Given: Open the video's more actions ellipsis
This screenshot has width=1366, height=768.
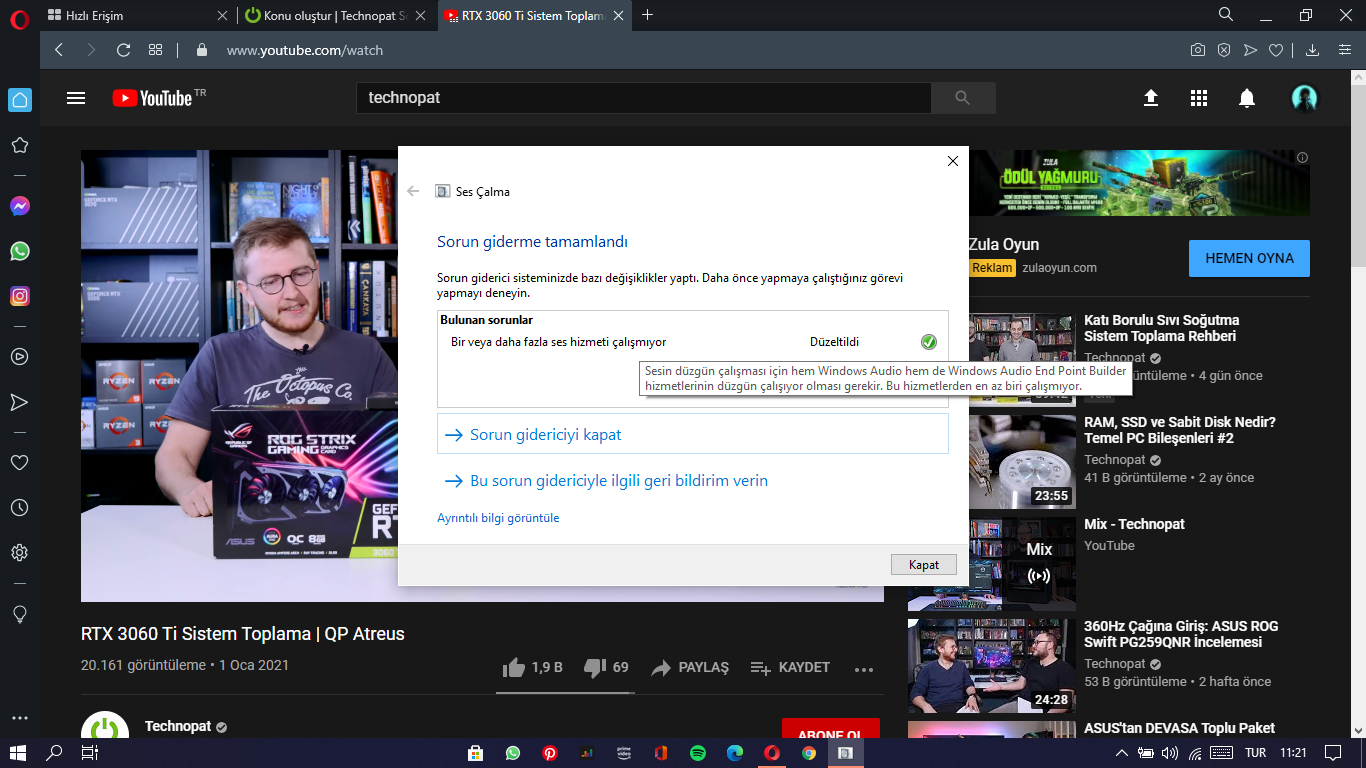Looking at the screenshot, I should click(x=864, y=668).
